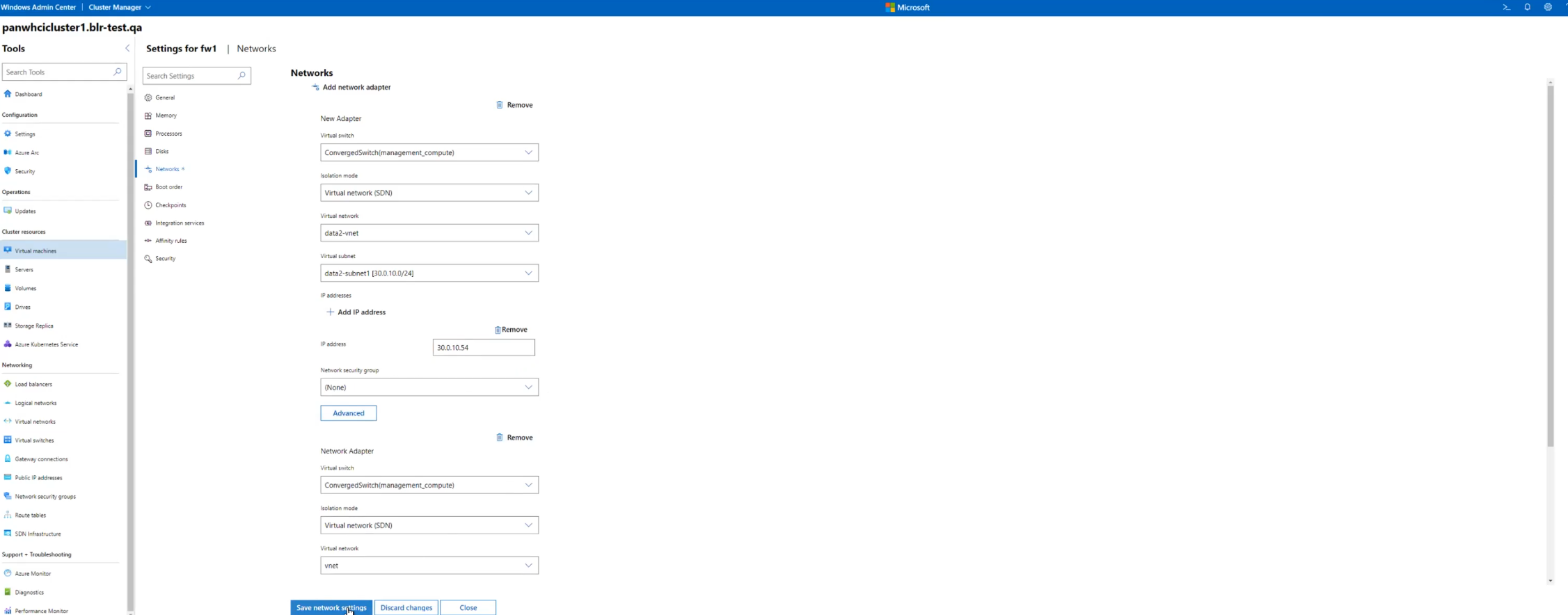The width and height of the screenshot is (1568, 615).
Task: Click the Search Tools field
Action: click(x=64, y=72)
